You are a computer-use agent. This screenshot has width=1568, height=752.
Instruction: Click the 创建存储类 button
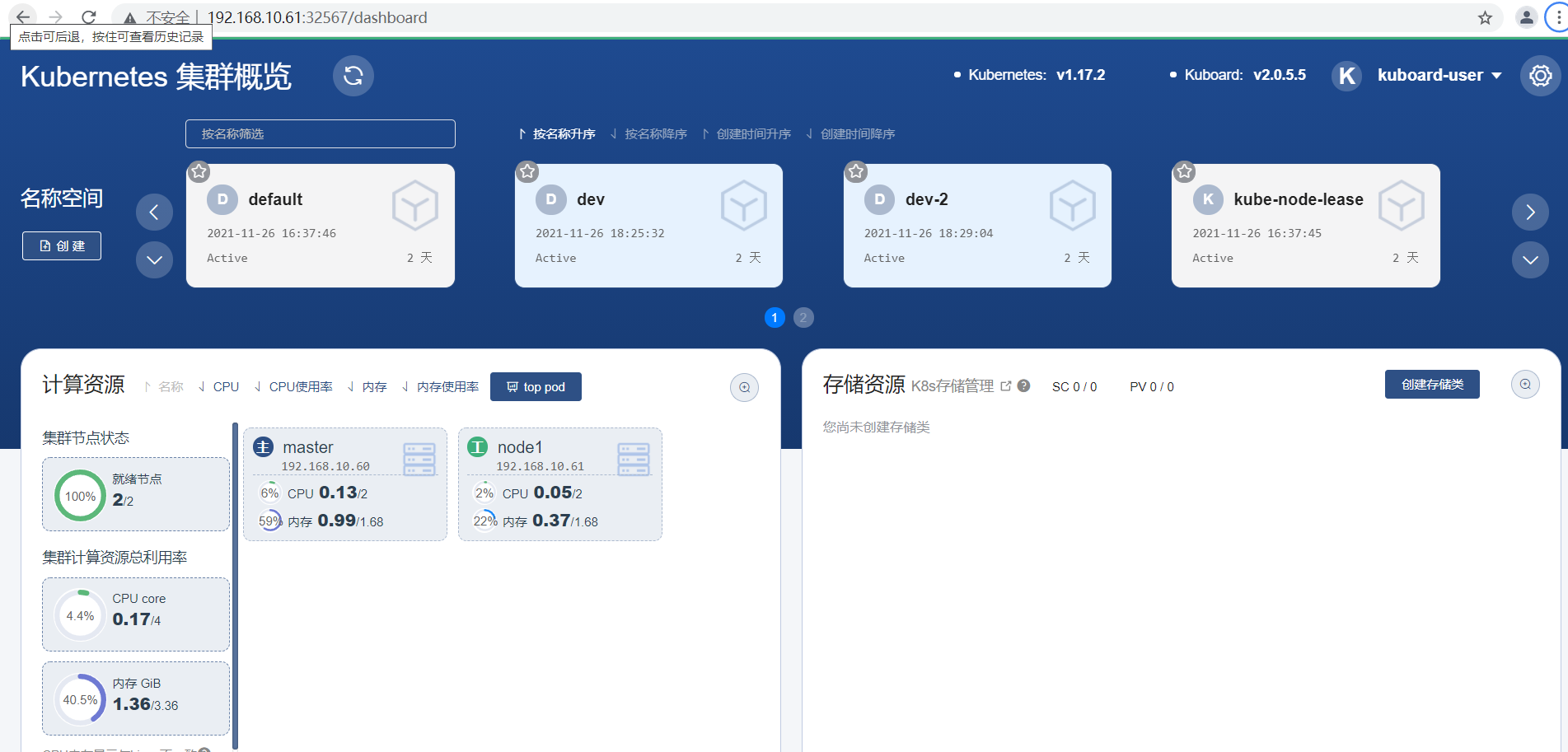pos(1432,384)
